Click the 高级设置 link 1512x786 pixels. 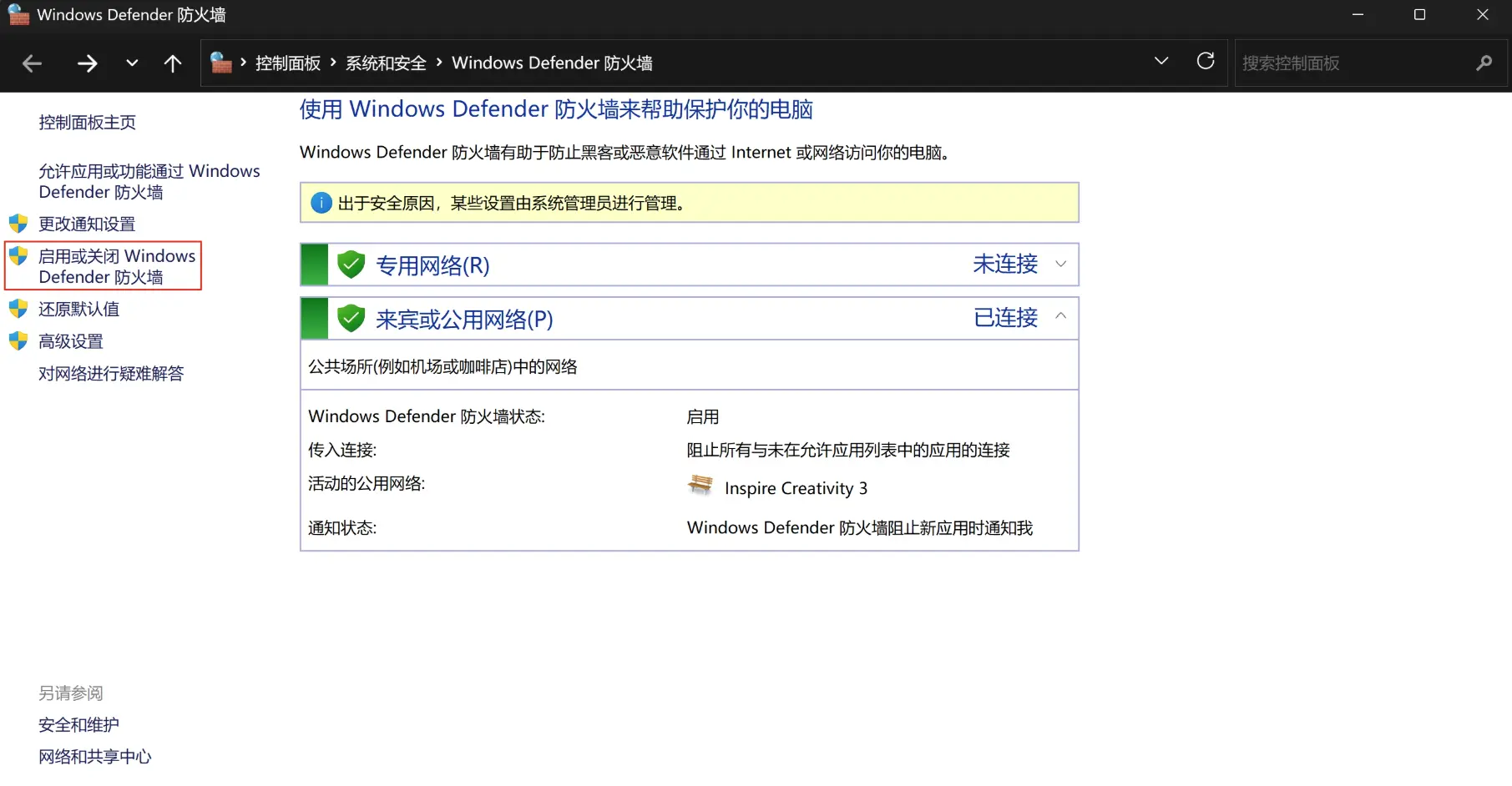(71, 341)
